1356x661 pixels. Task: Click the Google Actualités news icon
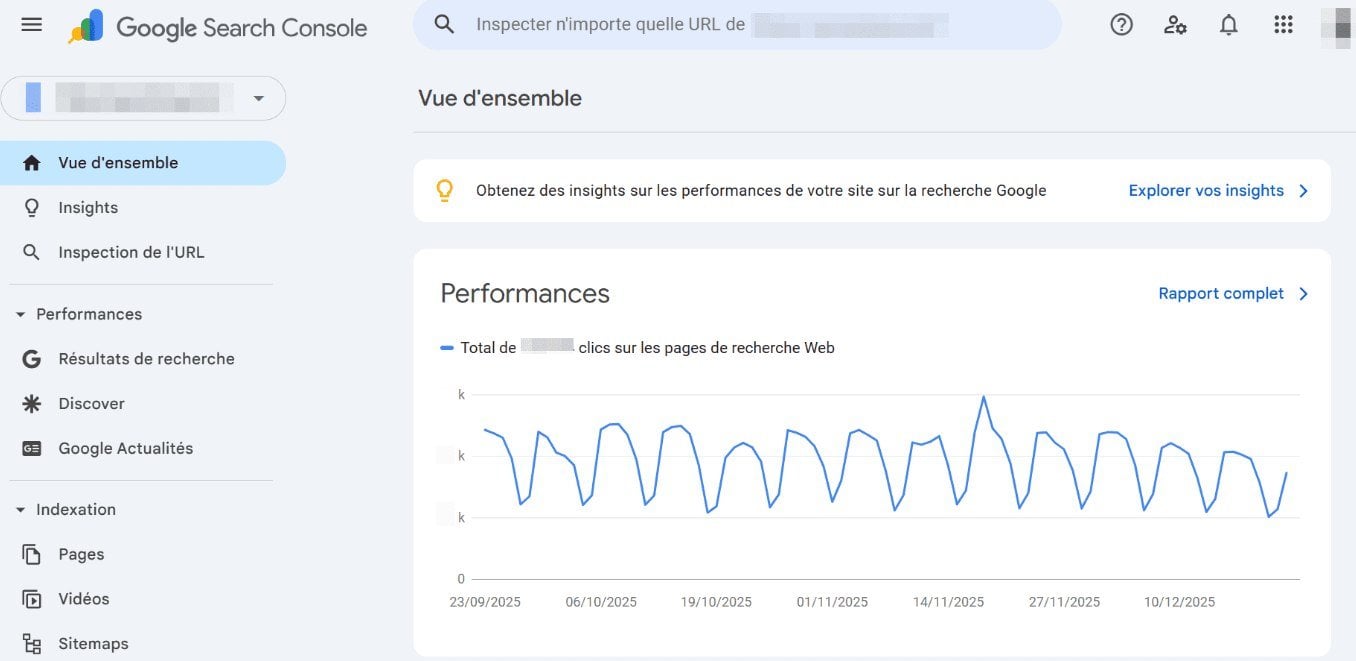tap(31, 448)
